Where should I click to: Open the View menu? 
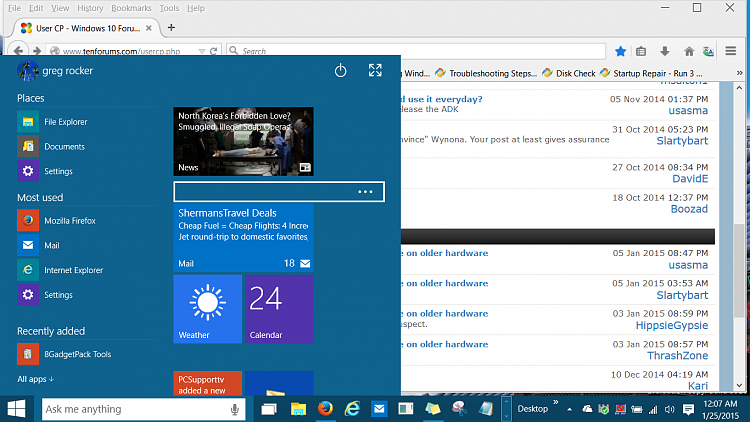click(x=60, y=8)
